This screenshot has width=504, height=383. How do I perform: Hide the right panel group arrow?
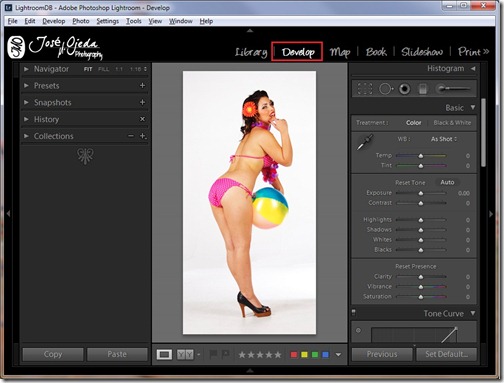491,214
